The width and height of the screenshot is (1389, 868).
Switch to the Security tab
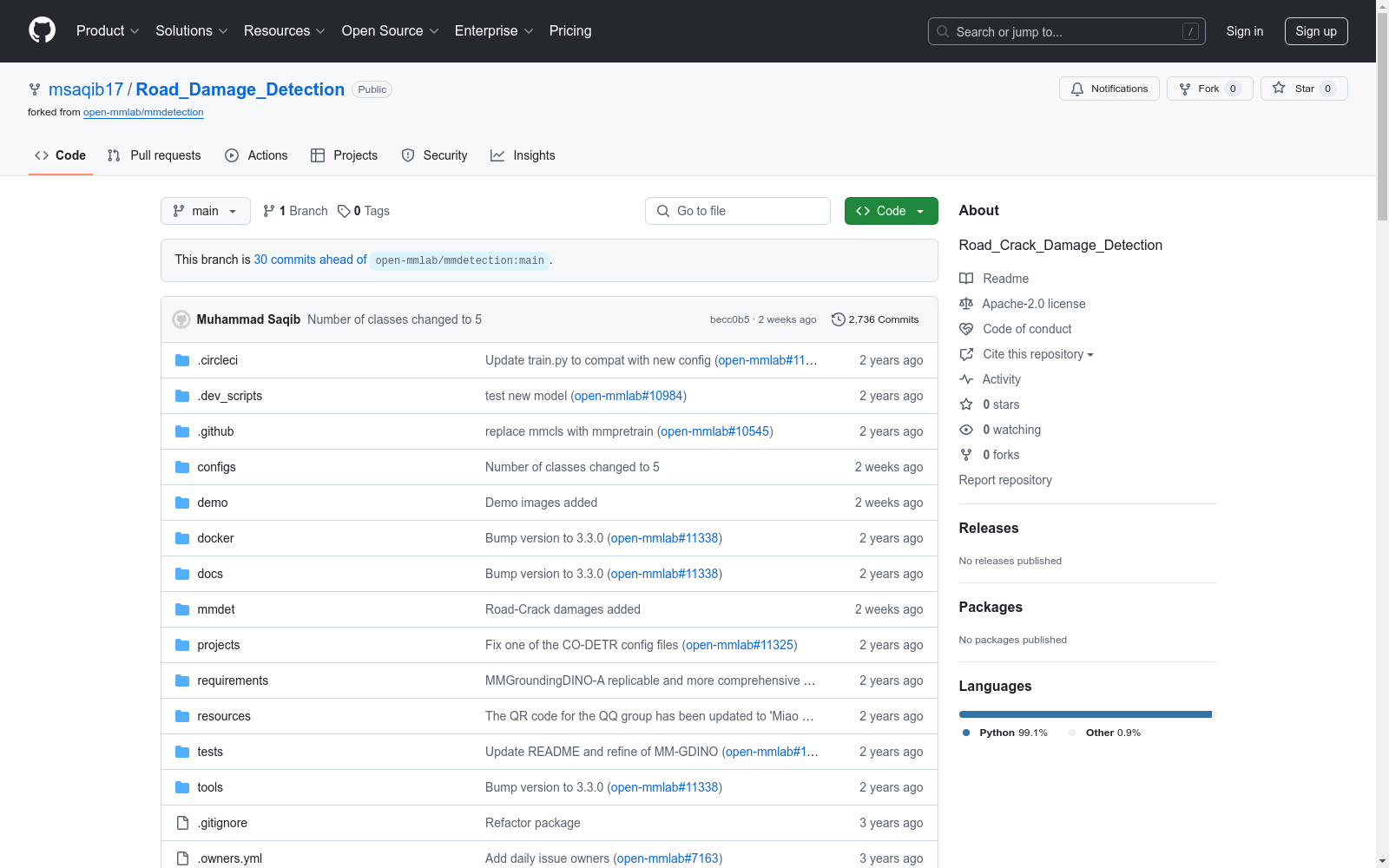click(434, 155)
